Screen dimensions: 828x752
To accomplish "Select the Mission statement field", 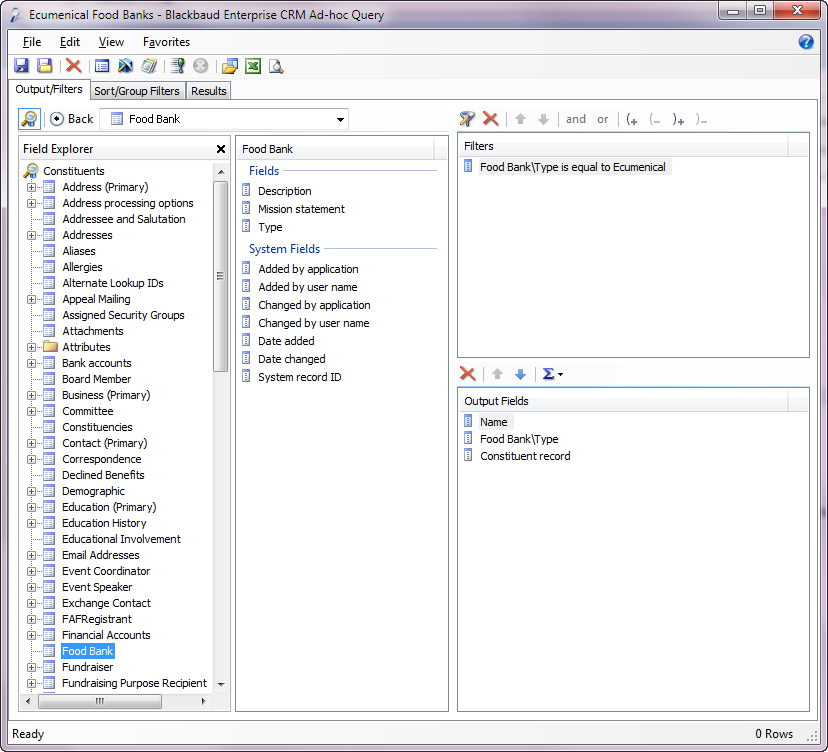I will (x=301, y=209).
